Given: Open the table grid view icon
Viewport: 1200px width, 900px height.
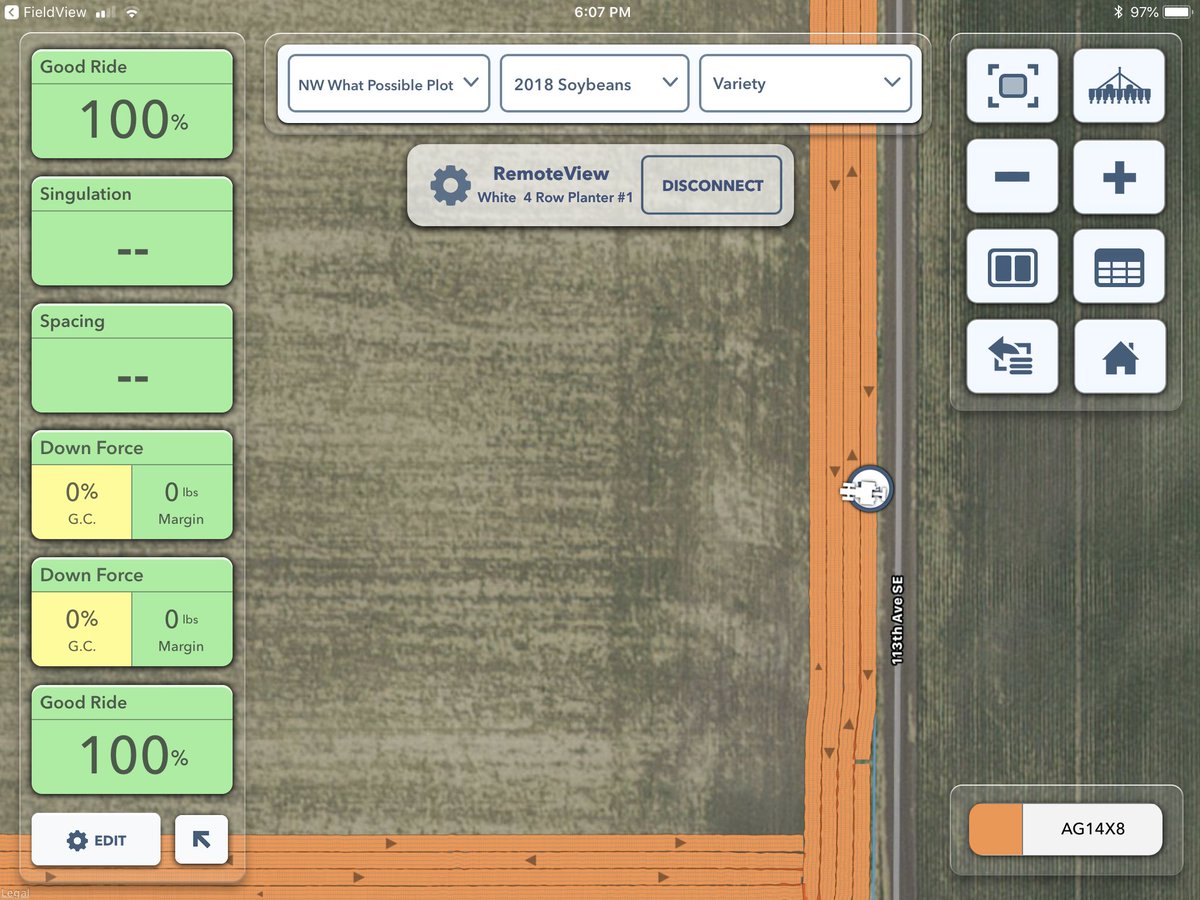Looking at the screenshot, I should [x=1119, y=267].
